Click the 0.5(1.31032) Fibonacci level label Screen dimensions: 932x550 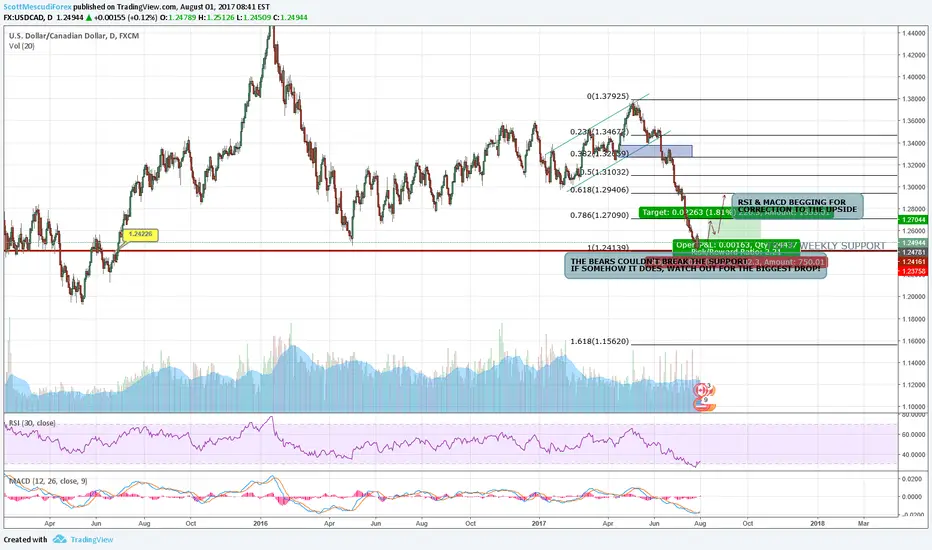pyautogui.click(x=603, y=172)
